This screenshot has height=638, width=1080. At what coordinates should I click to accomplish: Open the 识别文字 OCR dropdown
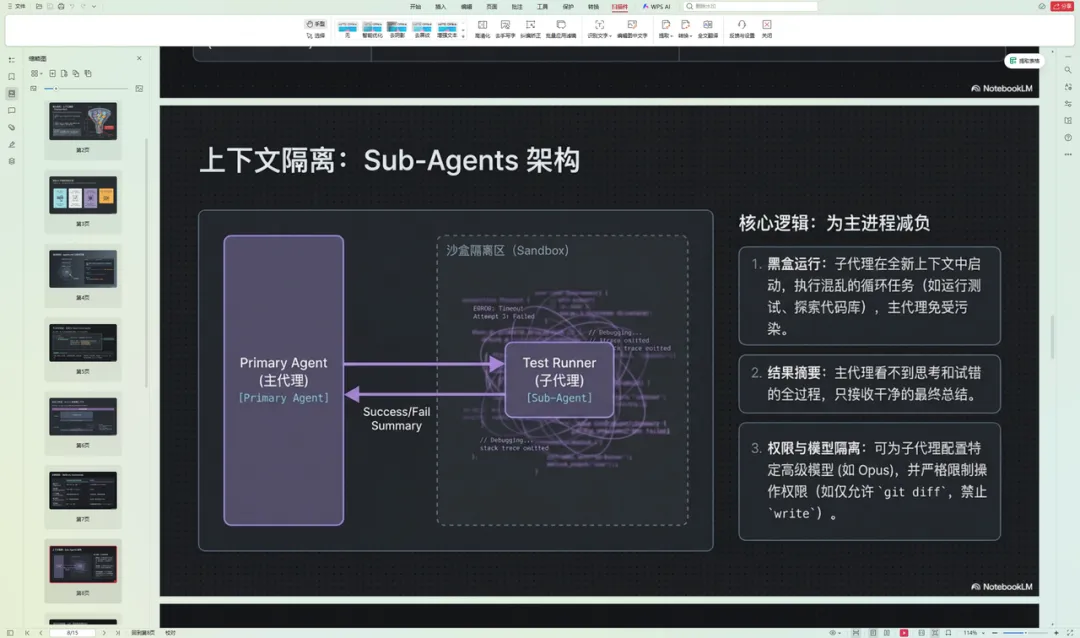(599, 28)
